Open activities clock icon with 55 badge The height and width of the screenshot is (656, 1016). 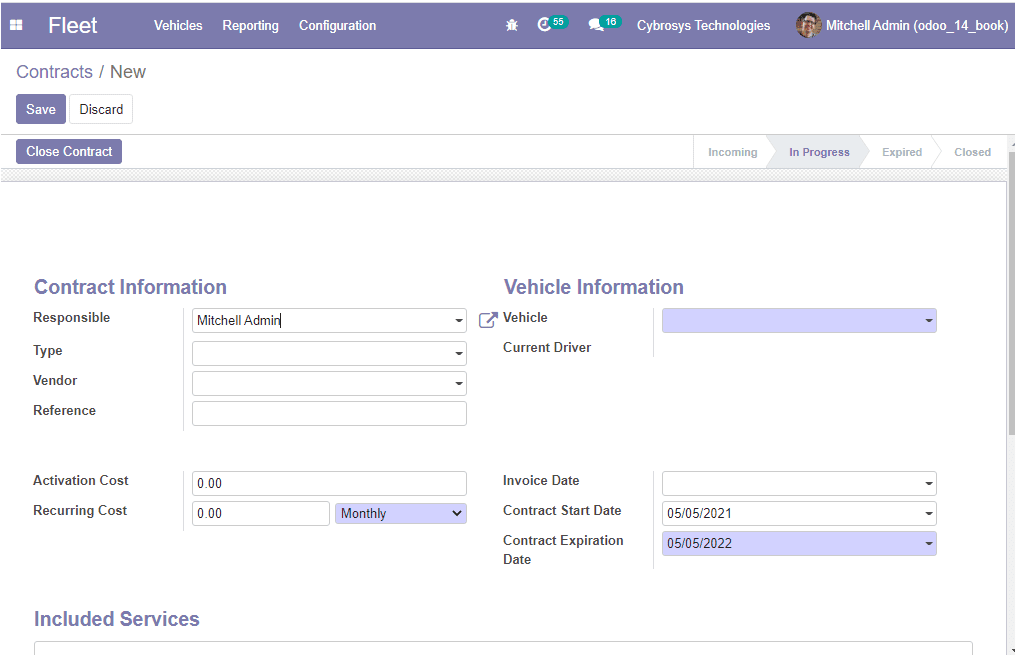(552, 25)
